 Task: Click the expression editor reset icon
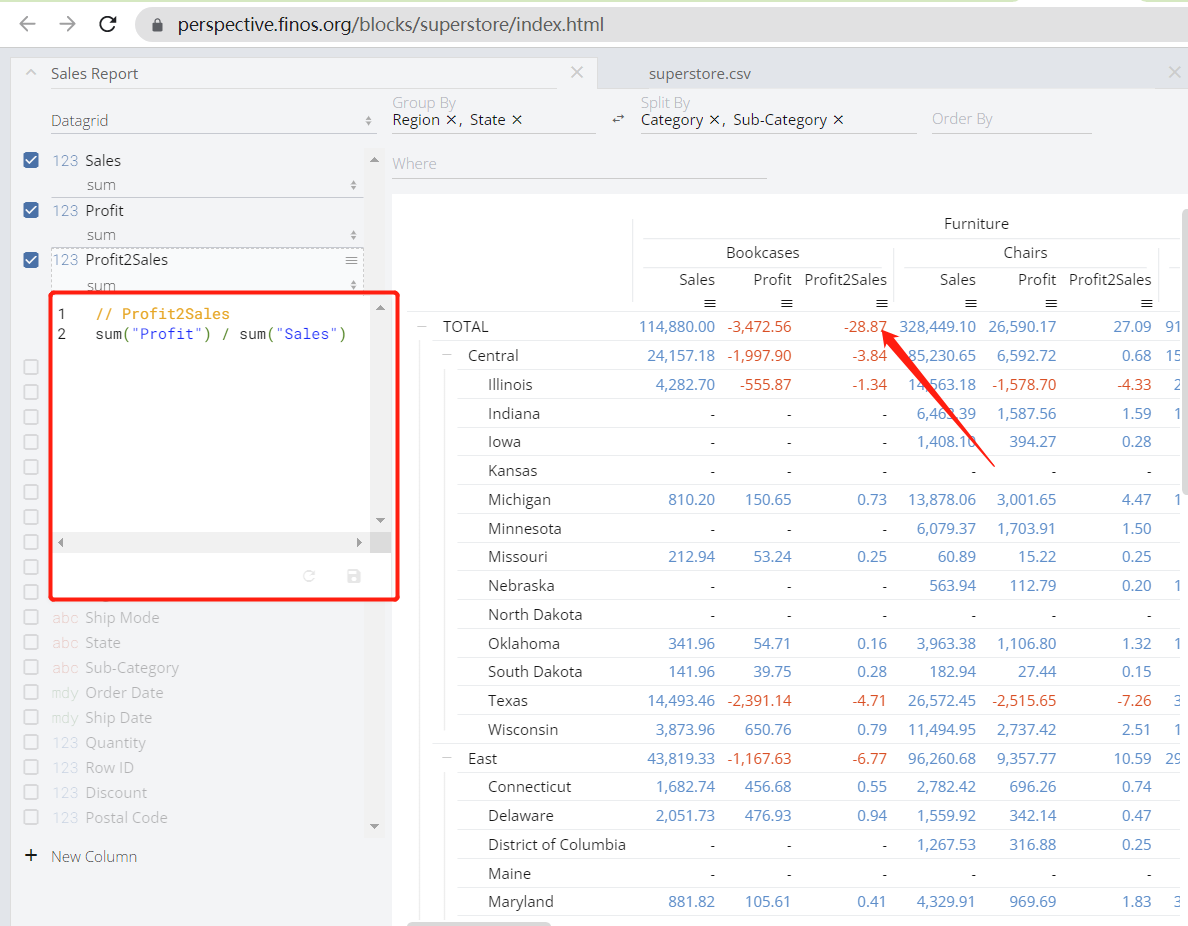tap(309, 576)
